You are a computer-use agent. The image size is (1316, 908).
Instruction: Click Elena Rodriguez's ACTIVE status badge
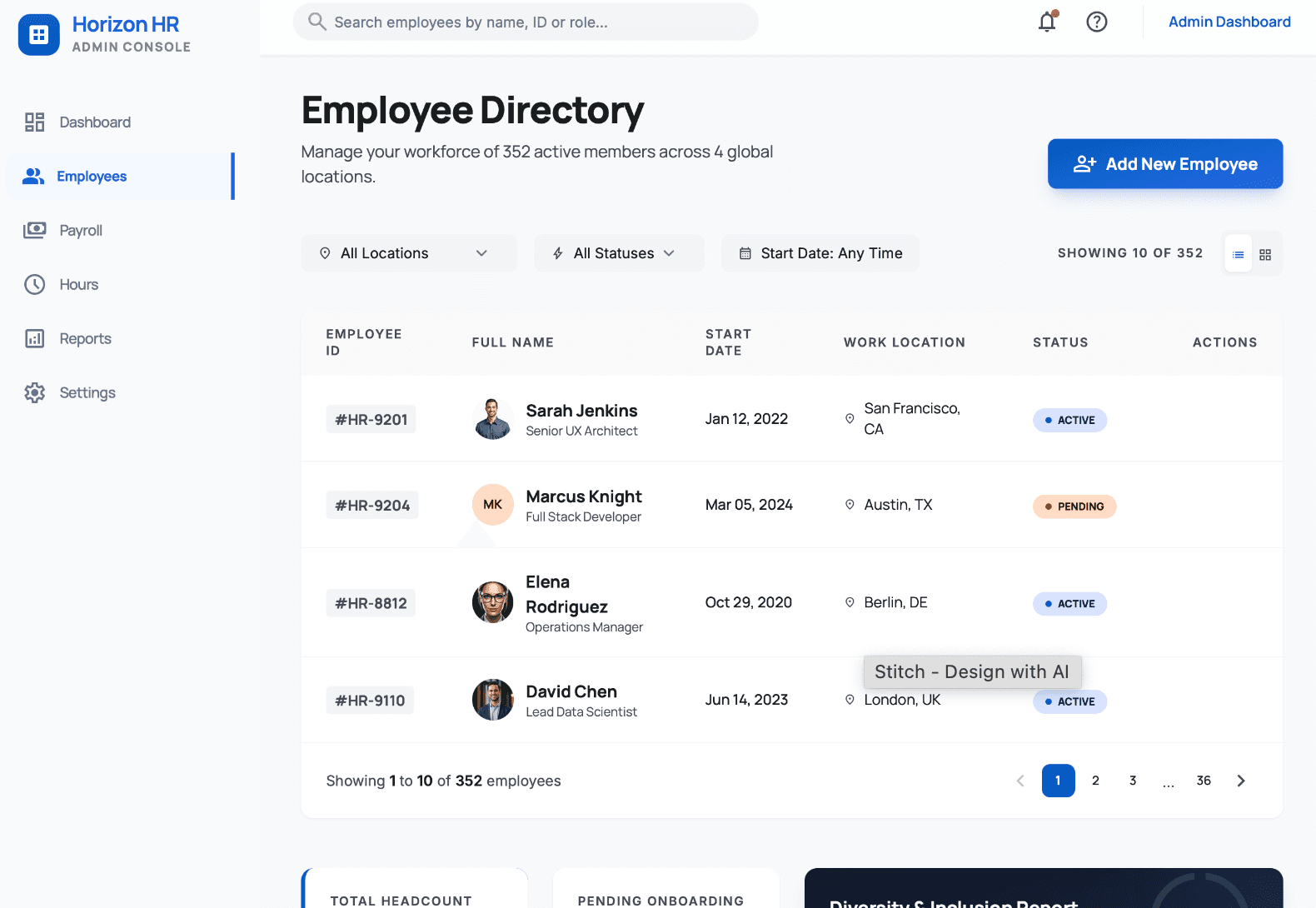tap(1070, 604)
